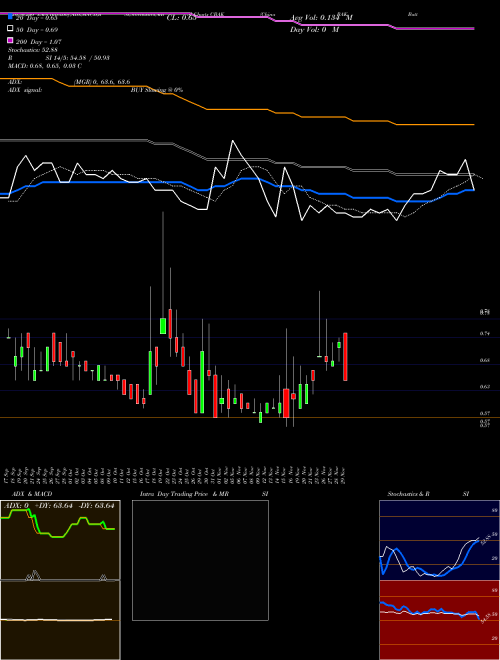Click the '(MGR) 0, 63.6, 63.6' value

tap(102, 82)
